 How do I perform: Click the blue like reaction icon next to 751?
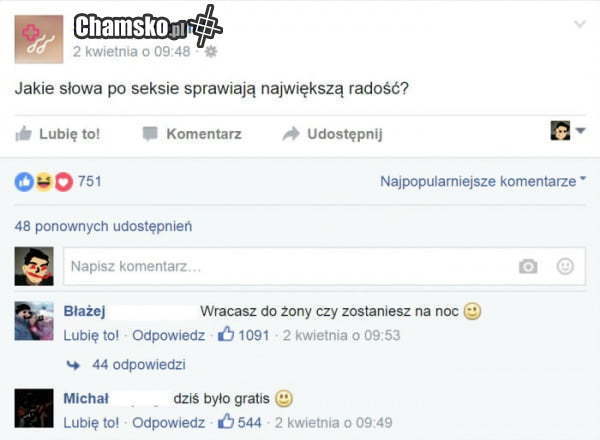coord(24,182)
